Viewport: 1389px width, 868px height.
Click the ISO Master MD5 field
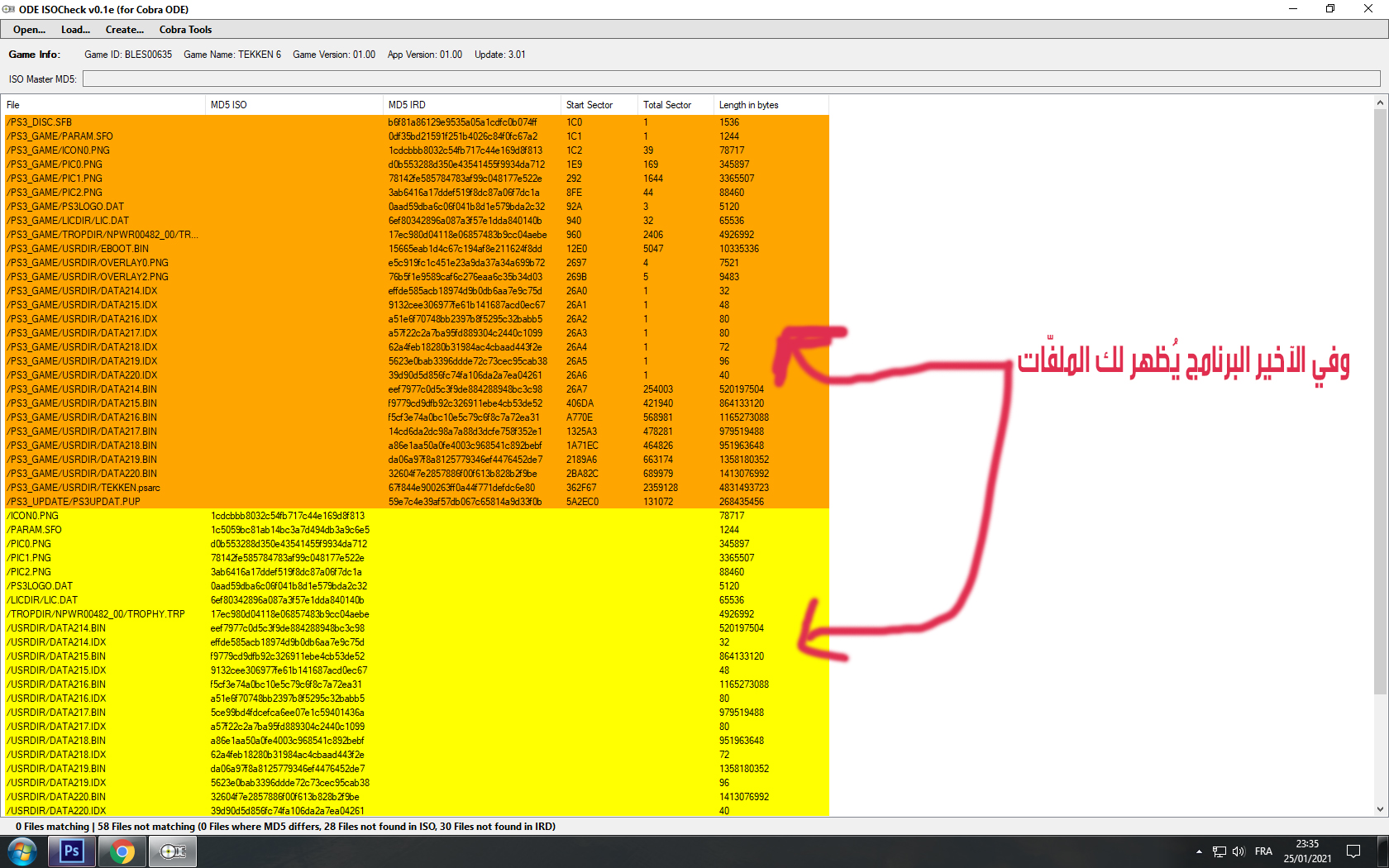[731, 79]
